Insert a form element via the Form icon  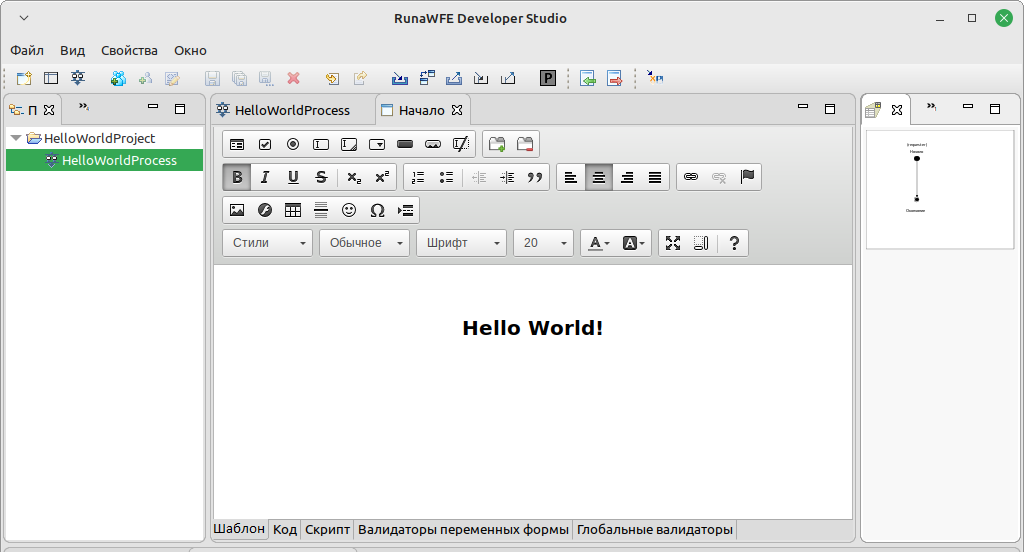tap(237, 144)
